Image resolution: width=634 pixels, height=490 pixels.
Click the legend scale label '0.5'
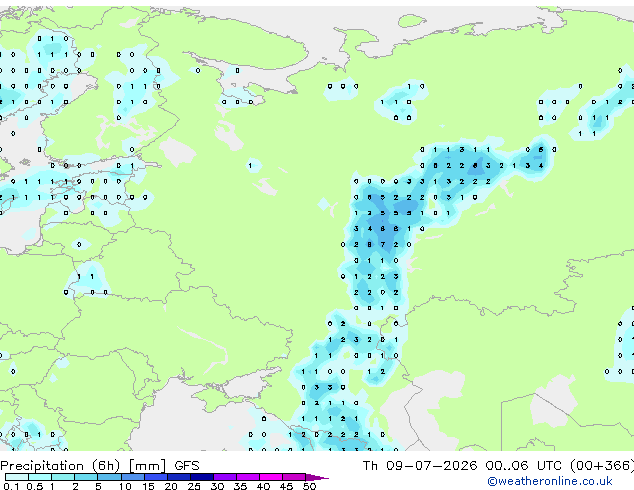point(34,486)
